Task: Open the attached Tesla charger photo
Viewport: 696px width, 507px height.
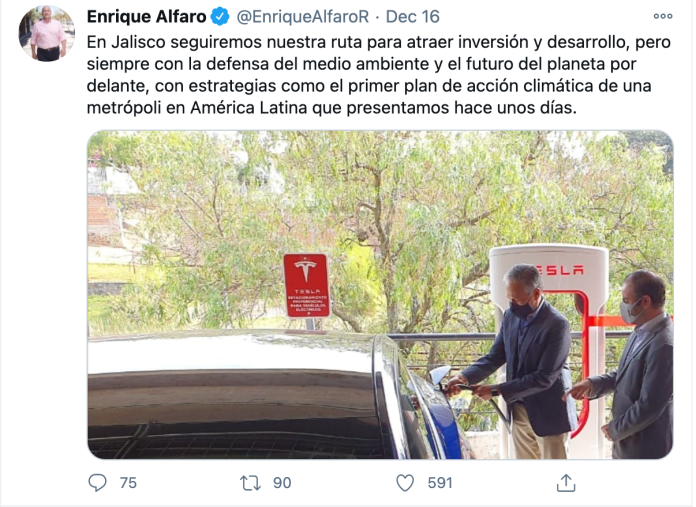Action: tap(380, 295)
